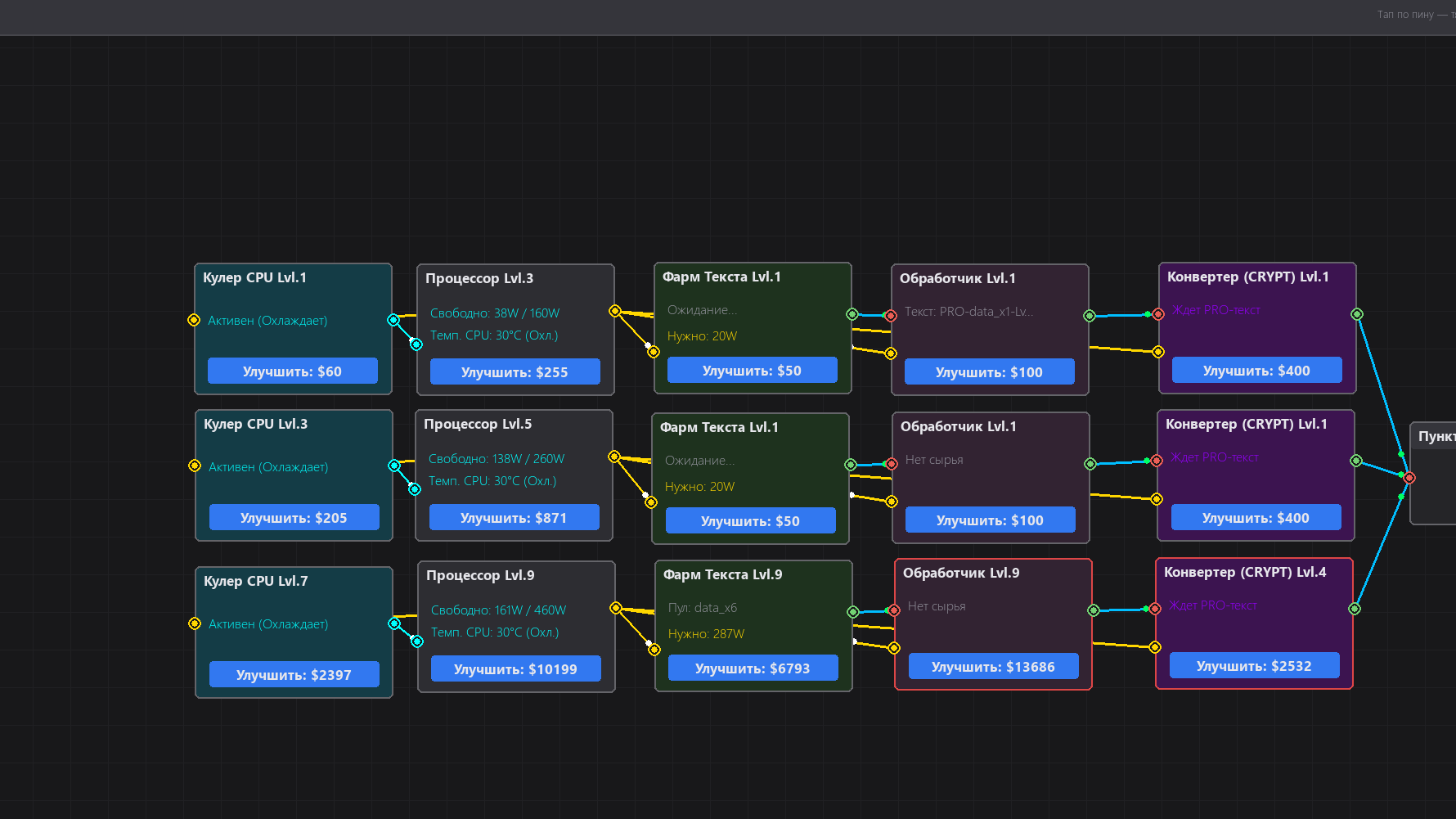Click yellow input pin on Кулер CPU Lvl.1

coord(194,320)
